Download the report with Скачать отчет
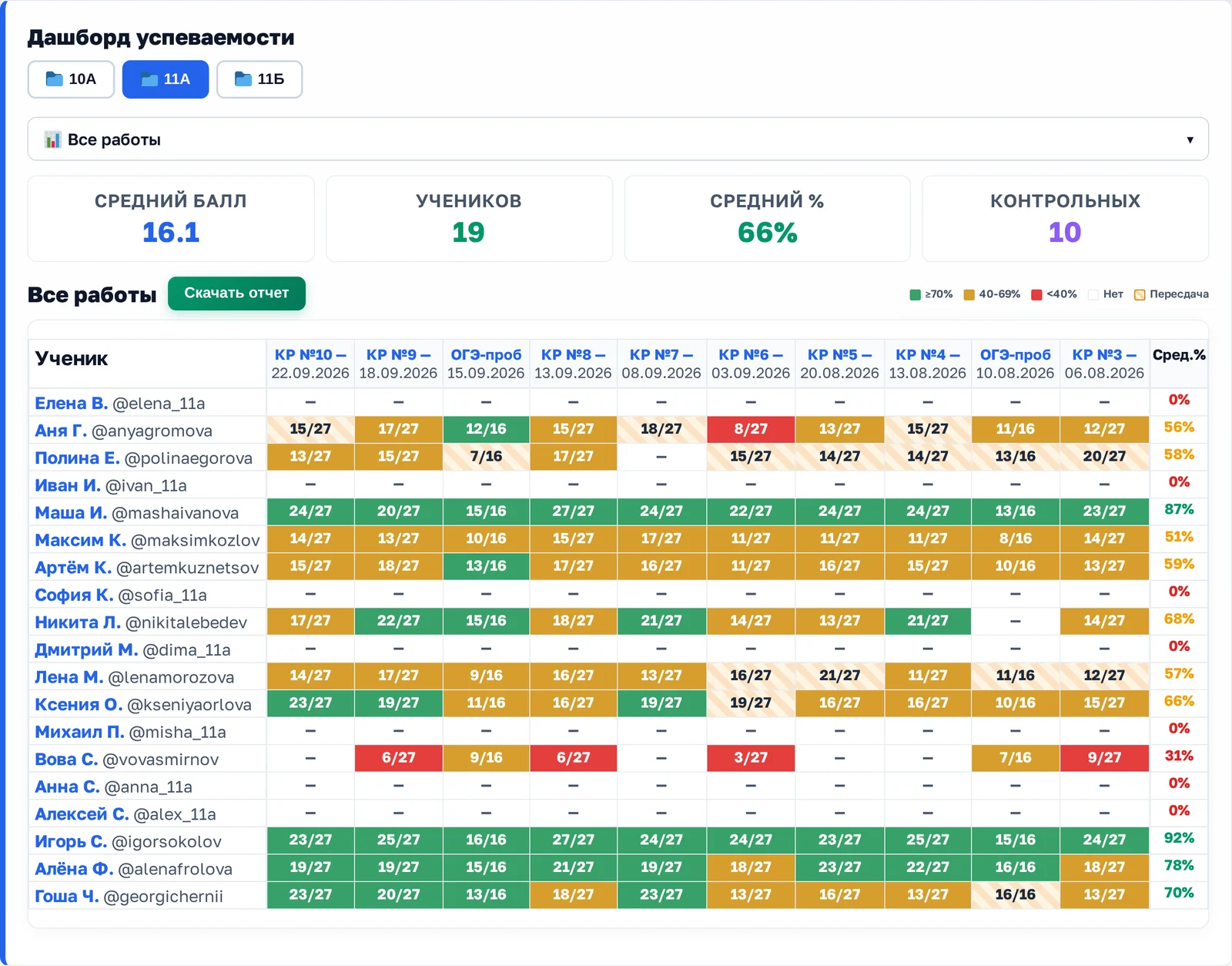The width and height of the screenshot is (1232, 966). [236, 293]
